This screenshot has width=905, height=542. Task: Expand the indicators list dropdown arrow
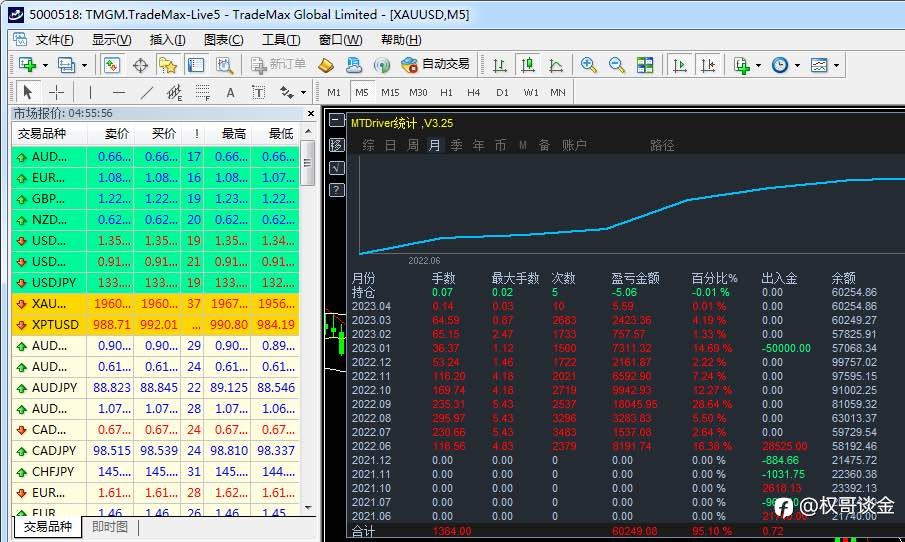(x=758, y=65)
